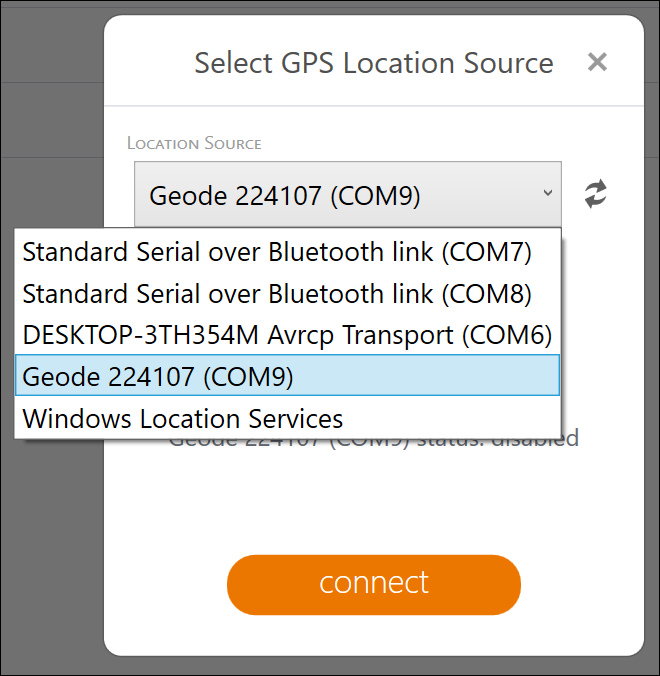660x676 pixels.
Task: Close the Select GPS Location Source dialog
Action: pos(597,62)
